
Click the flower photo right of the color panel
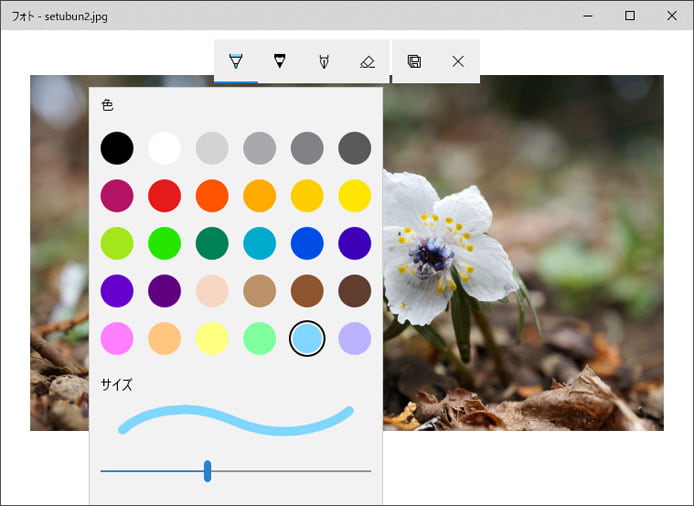523,253
